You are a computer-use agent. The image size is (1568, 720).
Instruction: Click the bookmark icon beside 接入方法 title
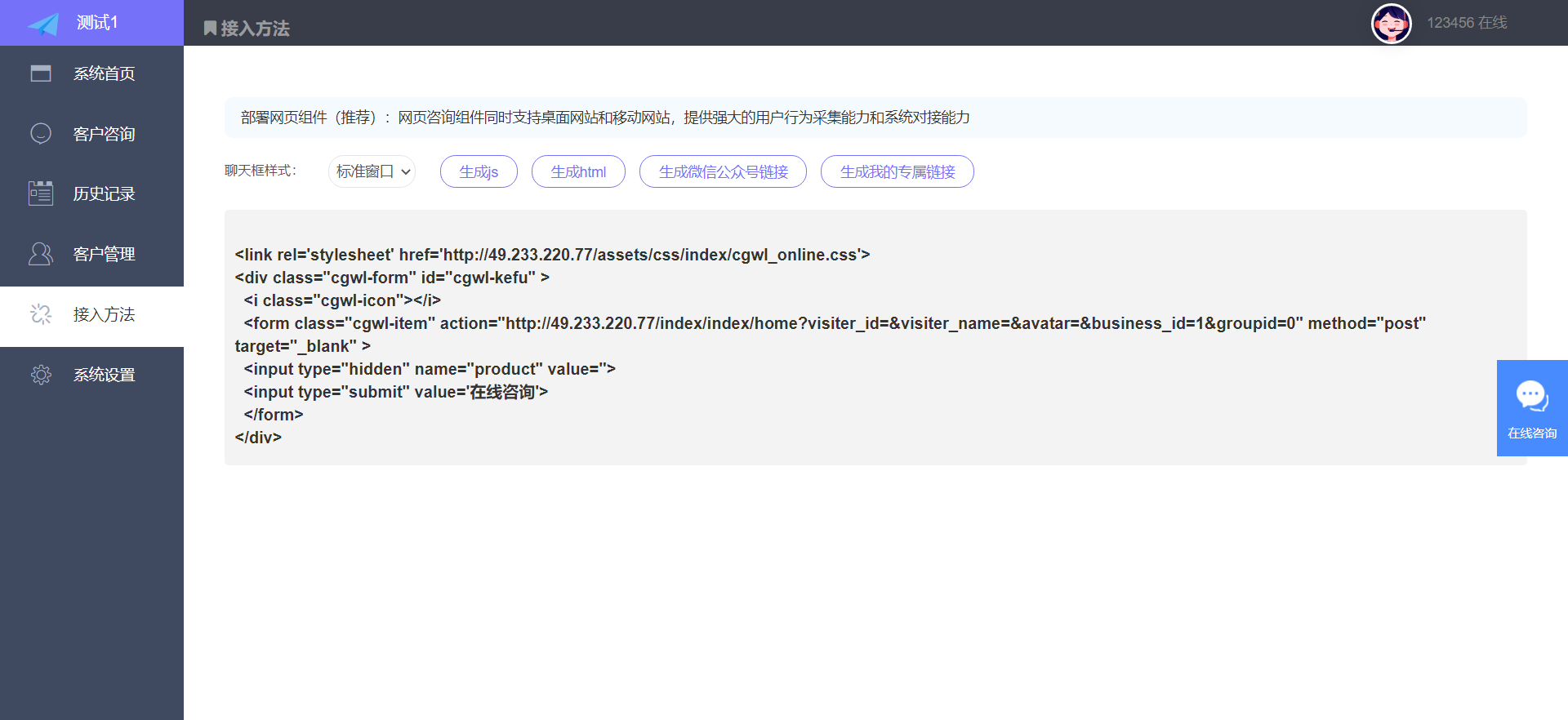coord(210,29)
